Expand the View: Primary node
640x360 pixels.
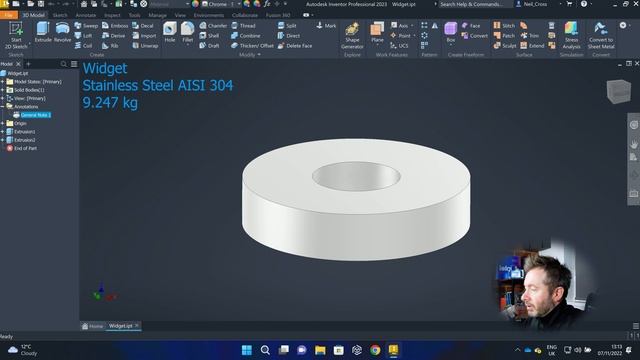tap(3, 98)
